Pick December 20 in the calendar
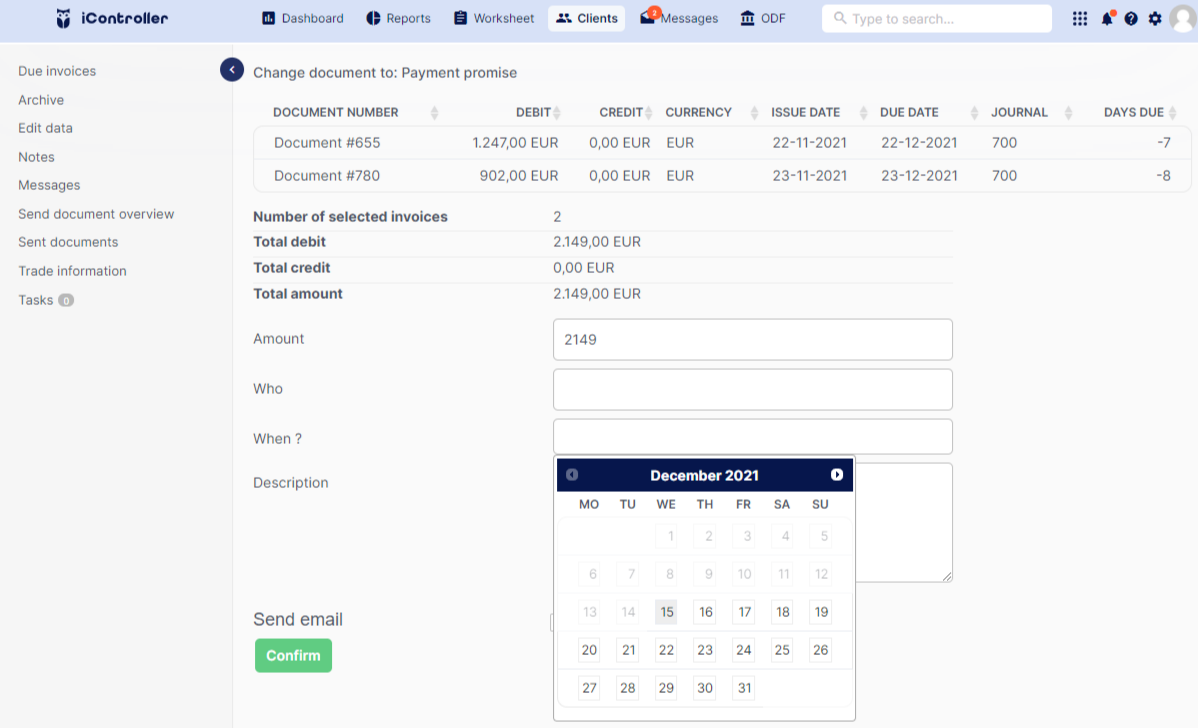 589,650
